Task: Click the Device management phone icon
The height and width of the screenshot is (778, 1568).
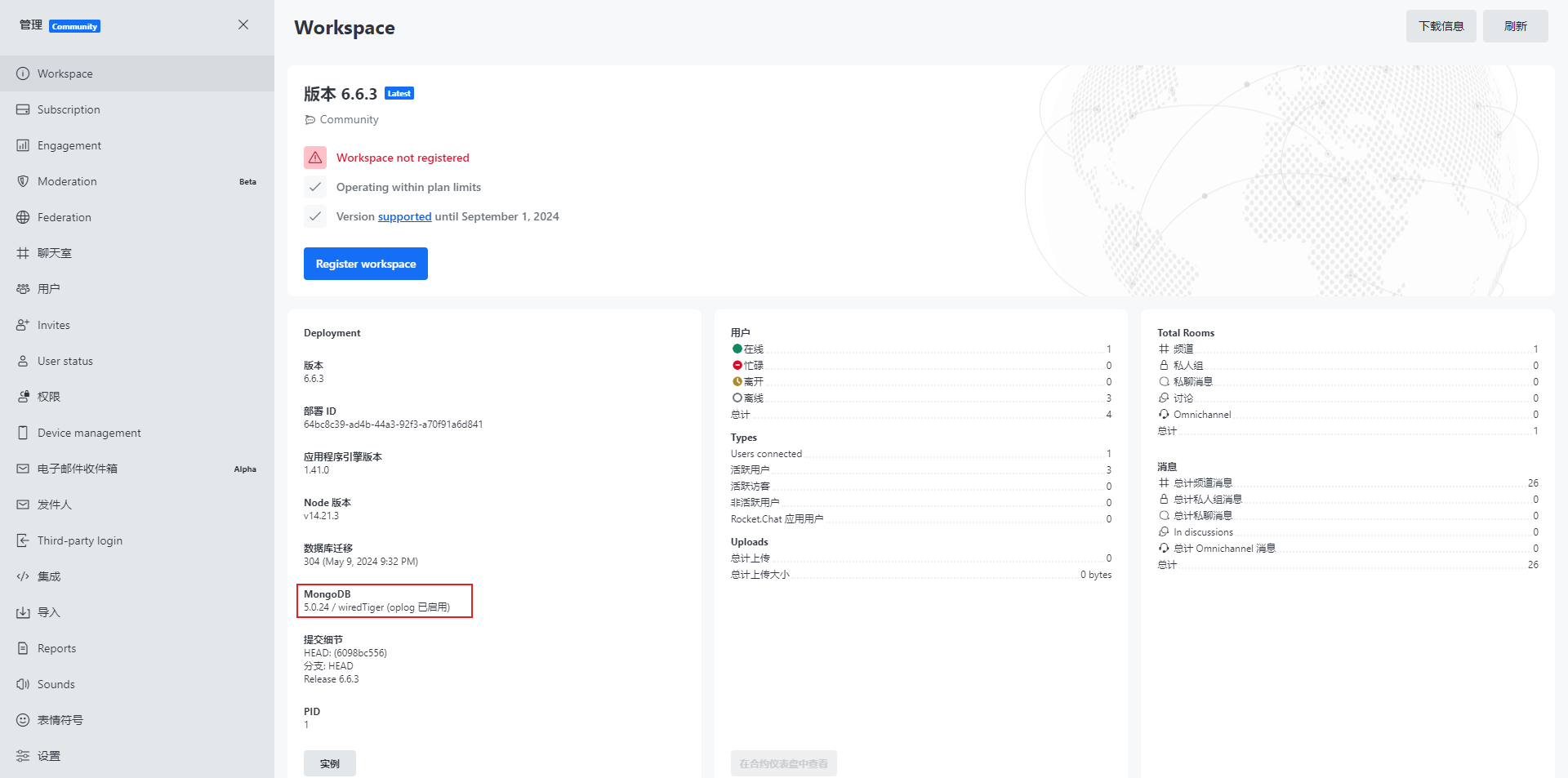Action: click(23, 433)
